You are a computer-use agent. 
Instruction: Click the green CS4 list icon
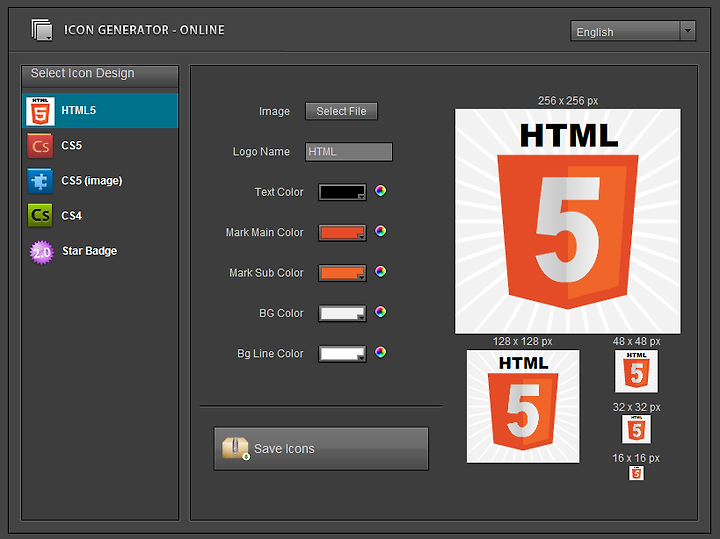coord(40,216)
